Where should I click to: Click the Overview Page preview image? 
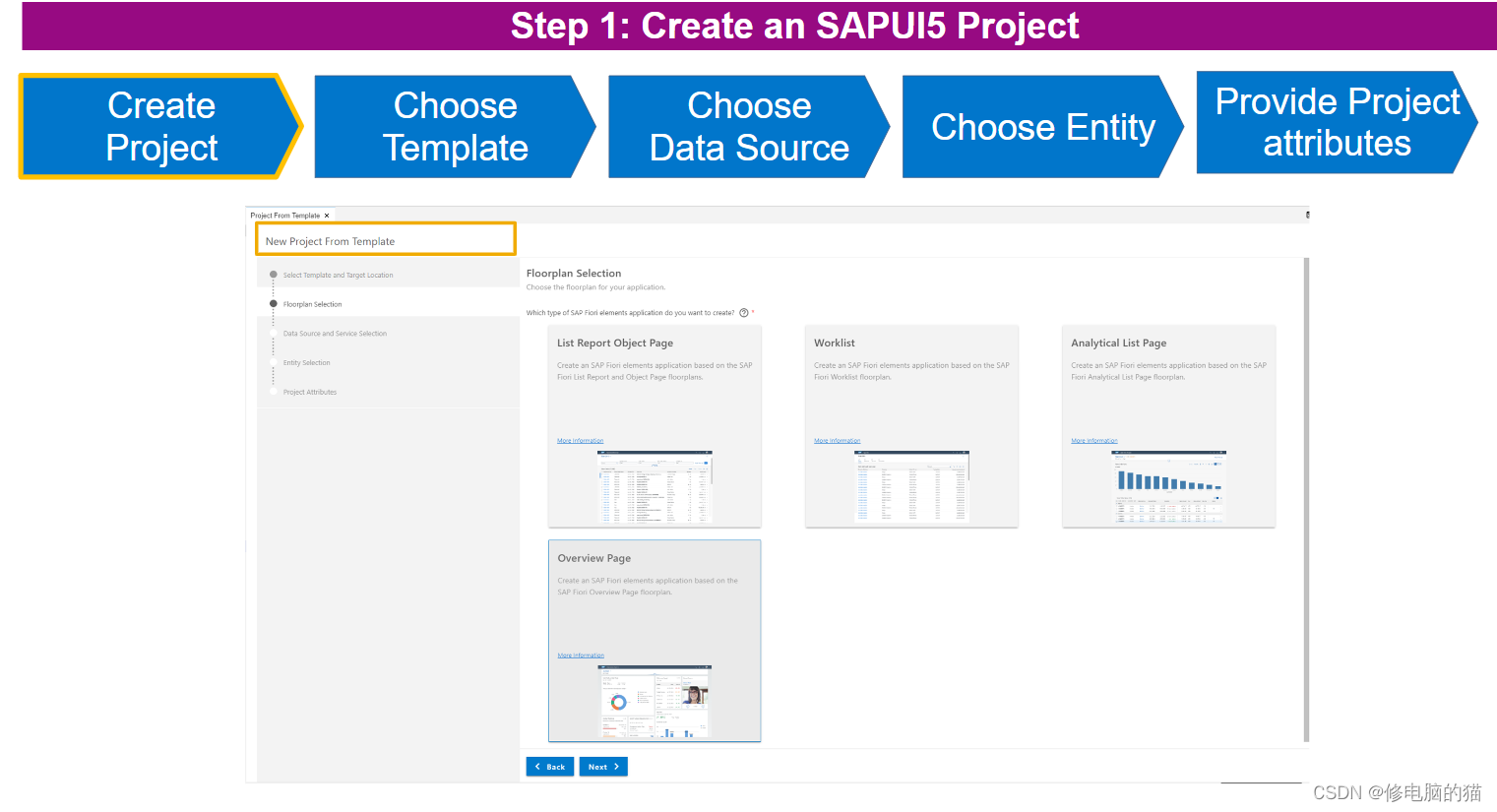[655, 702]
